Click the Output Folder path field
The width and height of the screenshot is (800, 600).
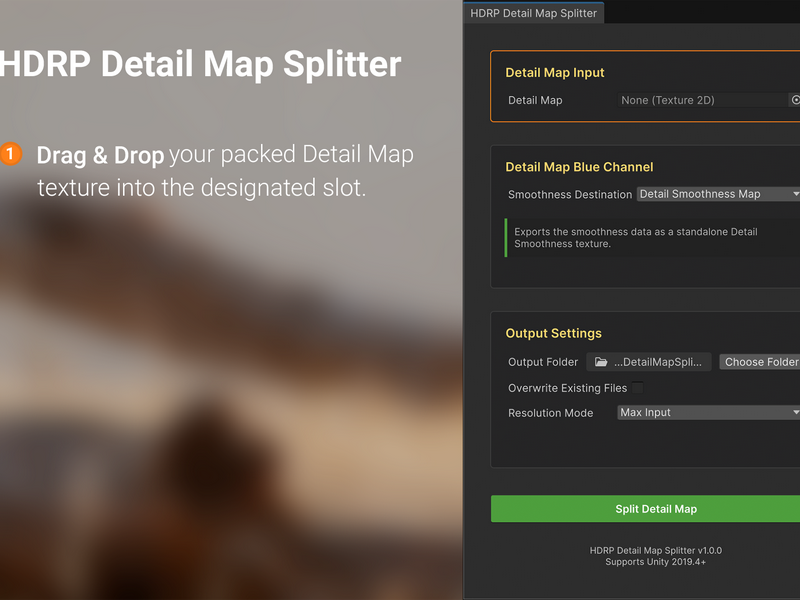(648, 362)
